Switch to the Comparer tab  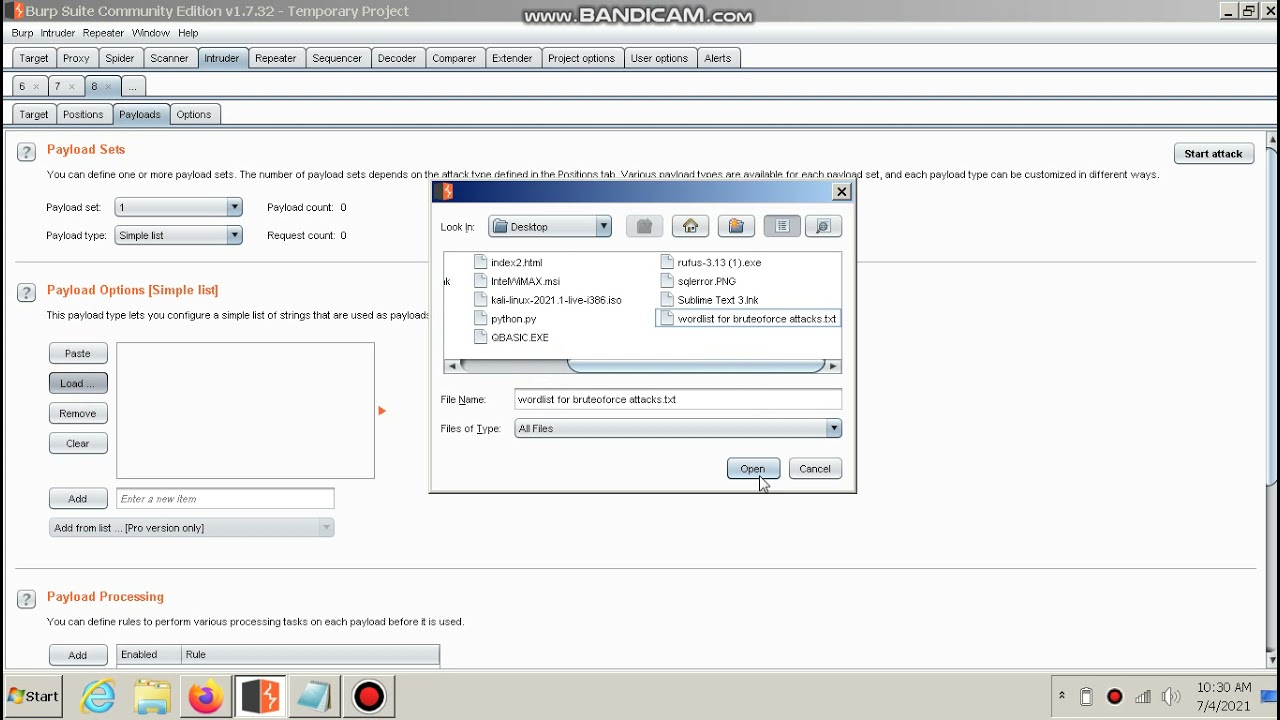[454, 58]
